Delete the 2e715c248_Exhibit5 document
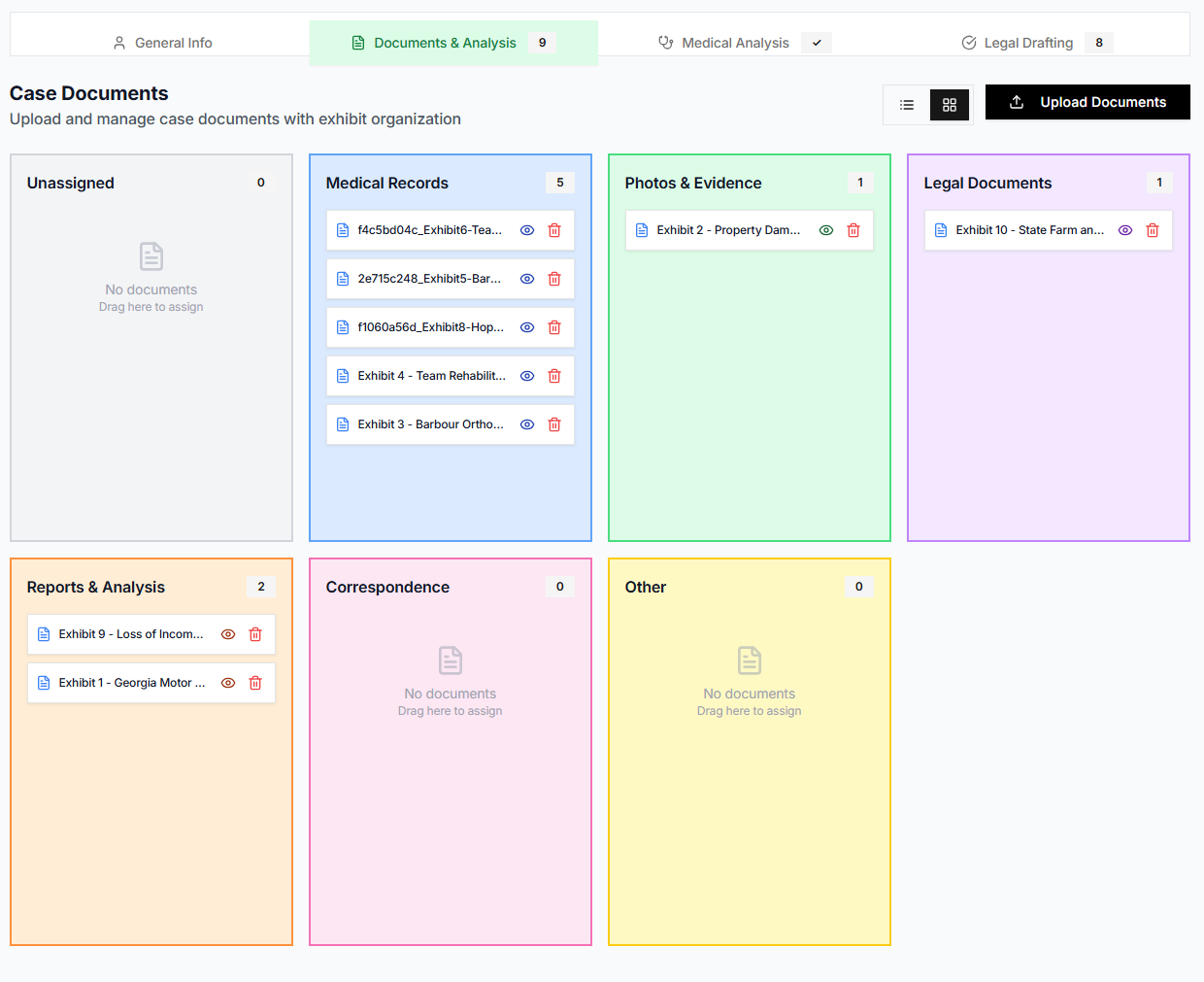This screenshot has width=1204, height=982. coord(554,279)
